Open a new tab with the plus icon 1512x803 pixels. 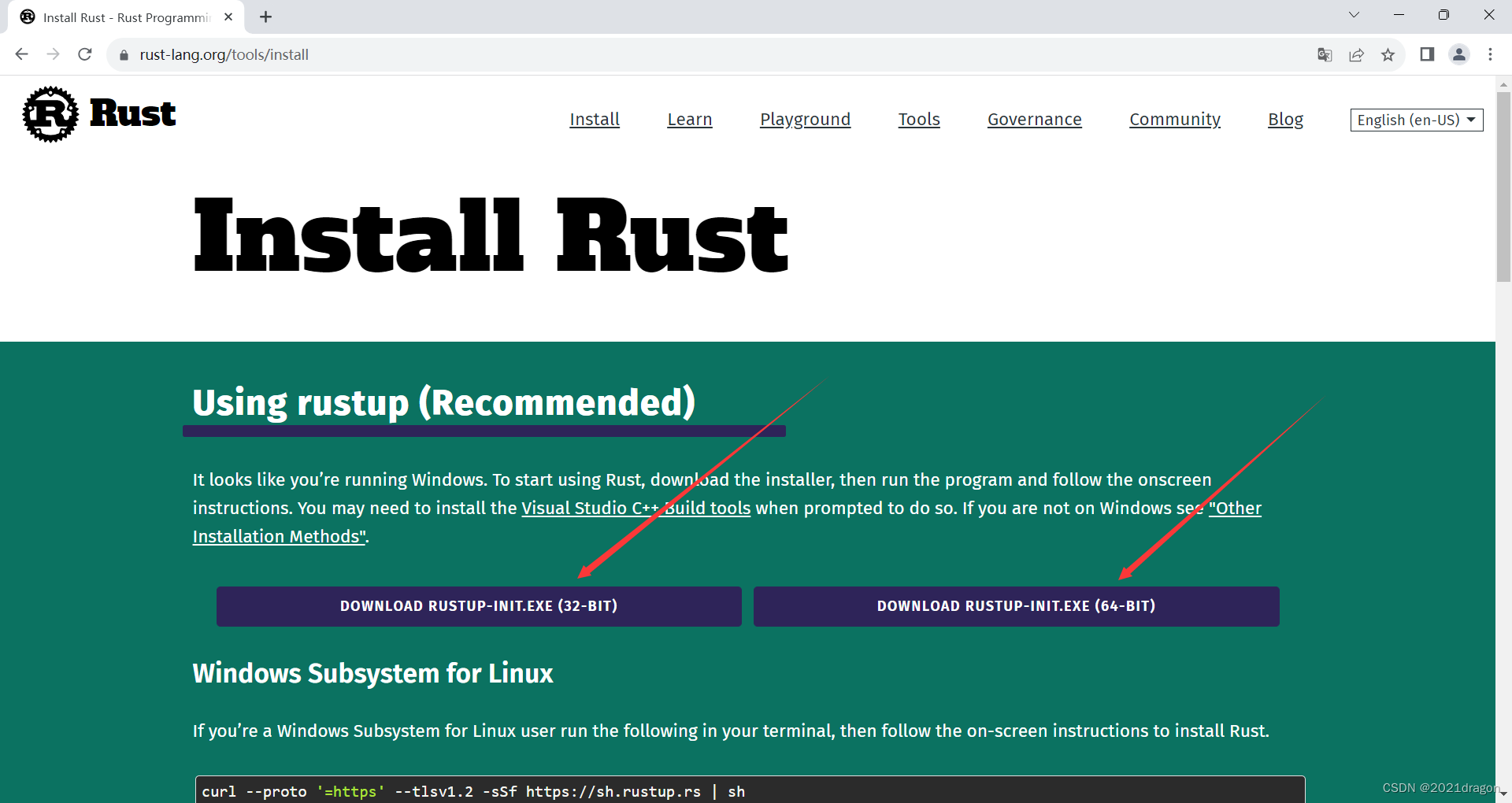point(266,17)
